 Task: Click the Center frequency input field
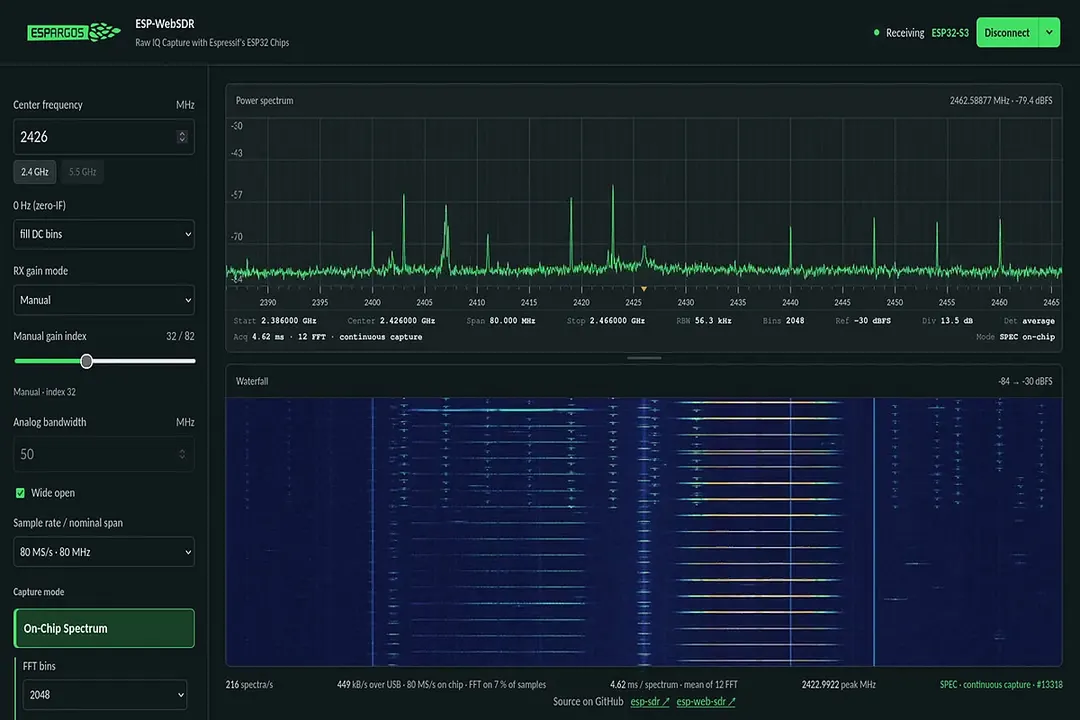pos(103,136)
